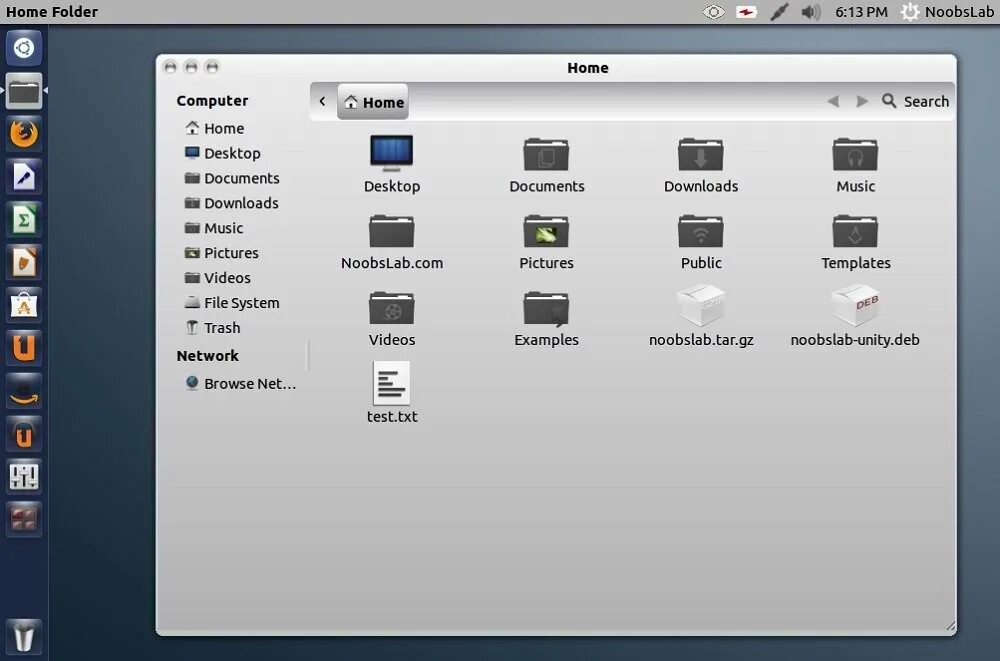
Task: Select Browse Network in the sidebar
Action: (x=240, y=383)
